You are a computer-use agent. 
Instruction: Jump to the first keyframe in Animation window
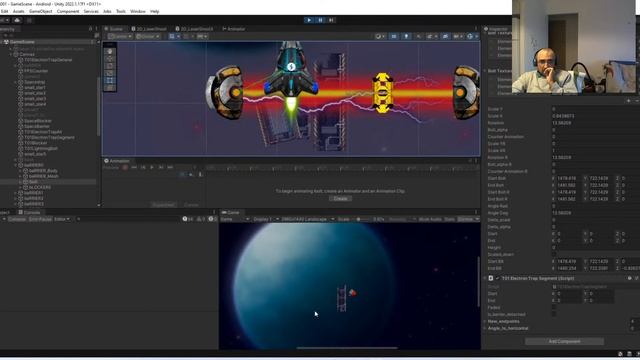(134, 167)
